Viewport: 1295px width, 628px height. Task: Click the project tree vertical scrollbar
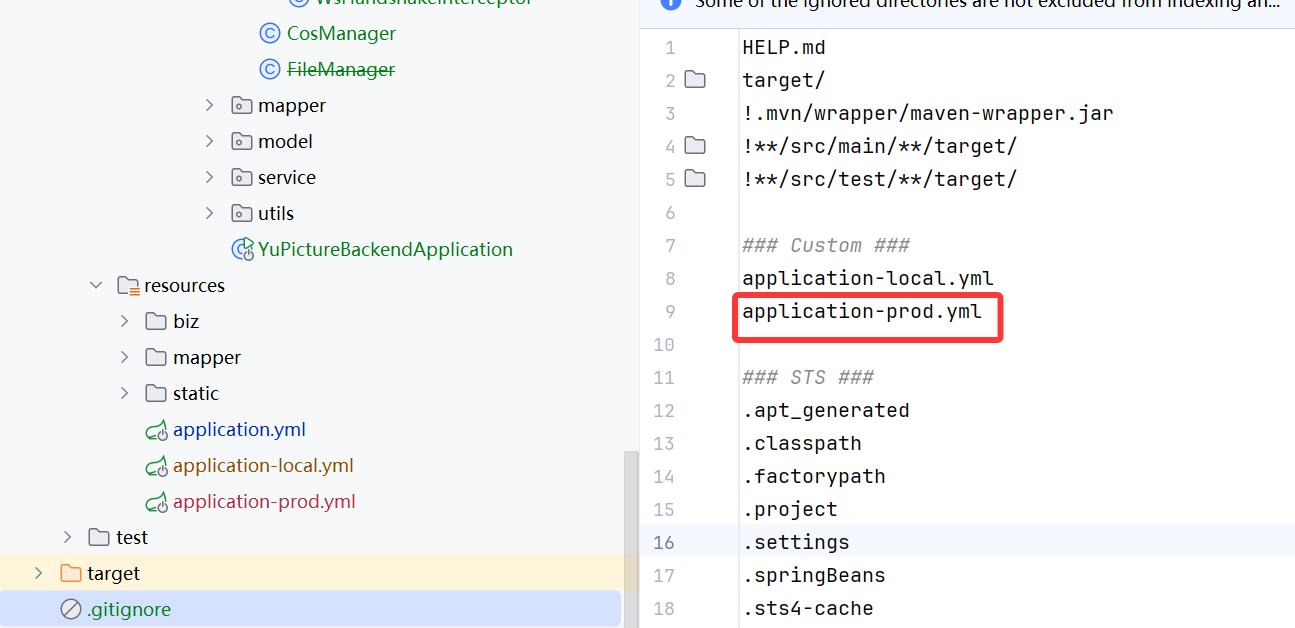click(x=630, y=520)
